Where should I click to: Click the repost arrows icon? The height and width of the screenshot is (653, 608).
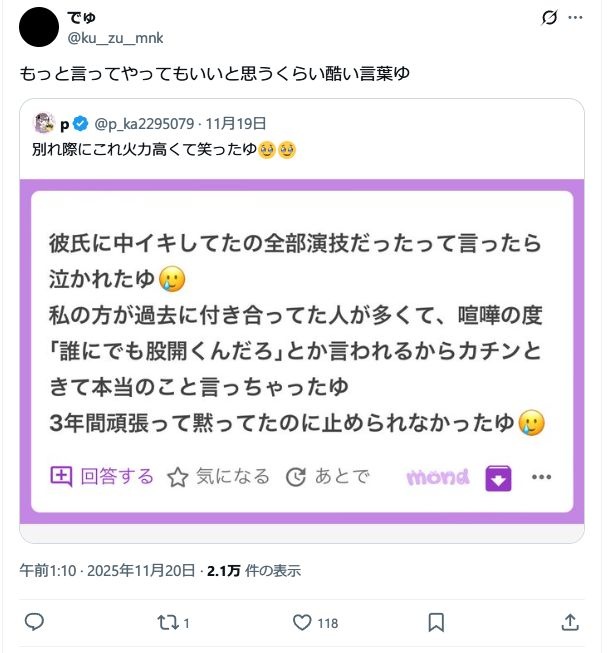click(x=169, y=622)
